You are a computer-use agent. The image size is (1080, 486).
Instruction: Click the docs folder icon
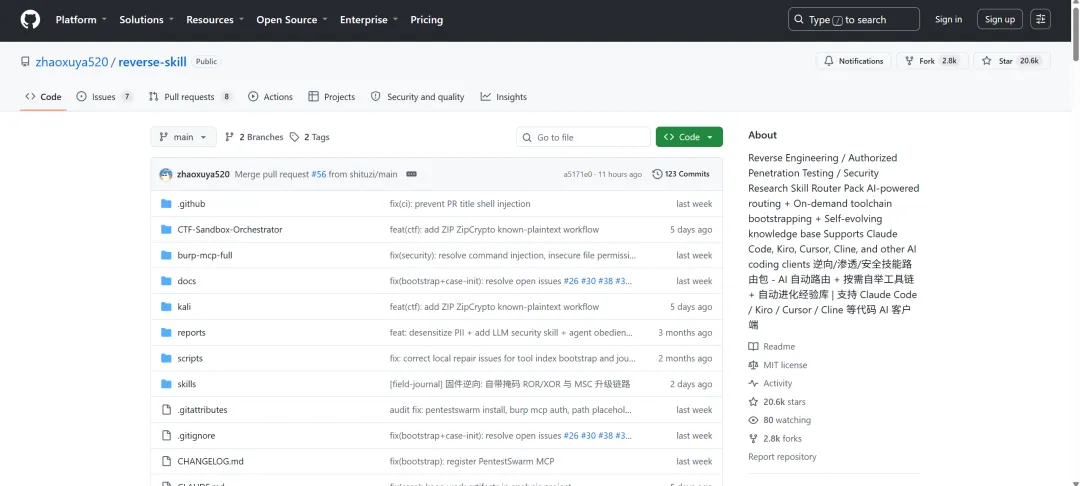[166, 281]
